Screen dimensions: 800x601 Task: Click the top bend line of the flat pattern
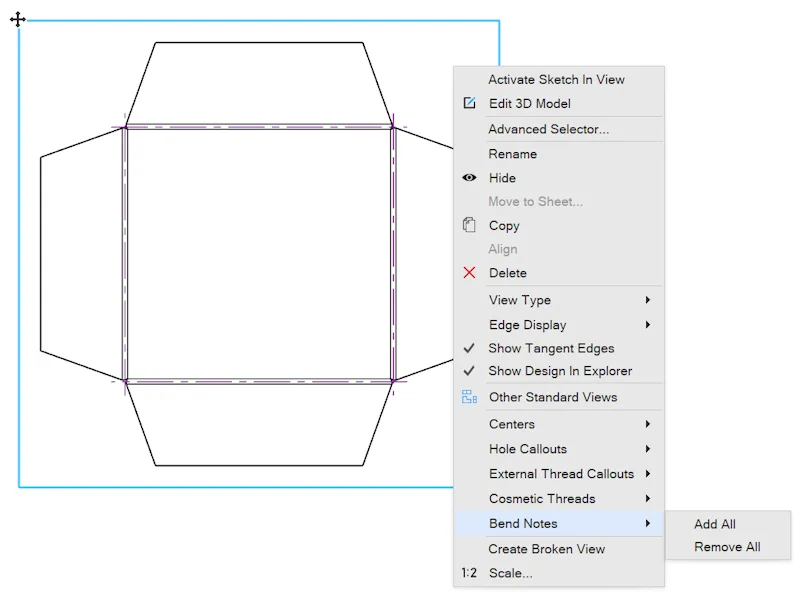(x=259, y=127)
